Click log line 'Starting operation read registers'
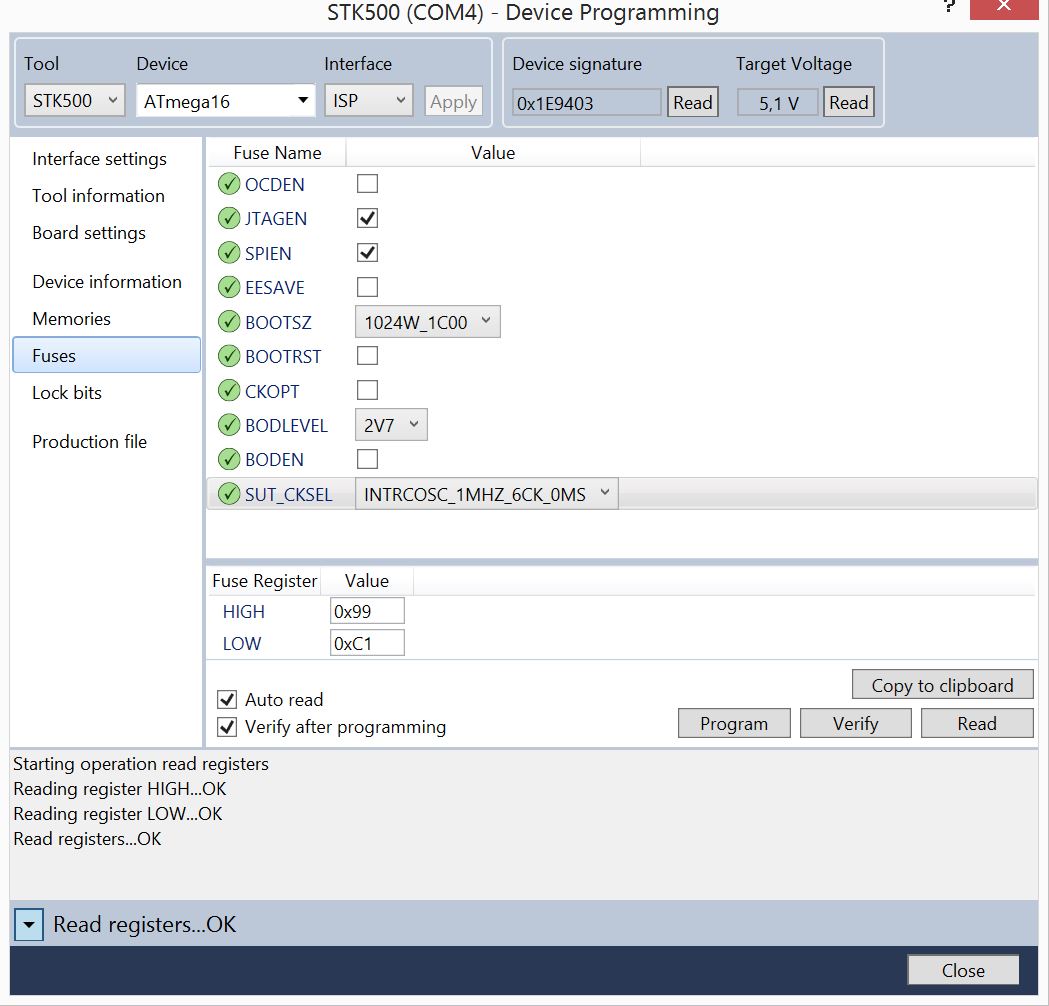This screenshot has height=1006, width=1049. pyautogui.click(x=141, y=764)
